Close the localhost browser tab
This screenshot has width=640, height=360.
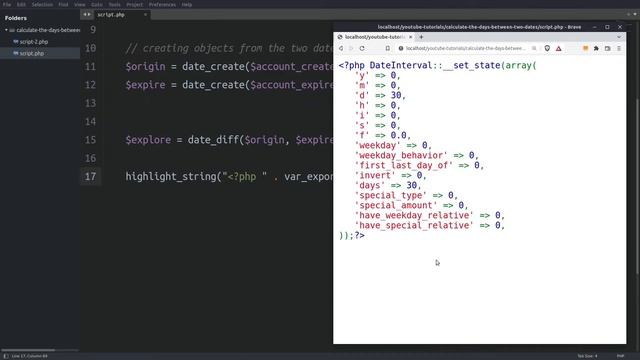point(410,37)
